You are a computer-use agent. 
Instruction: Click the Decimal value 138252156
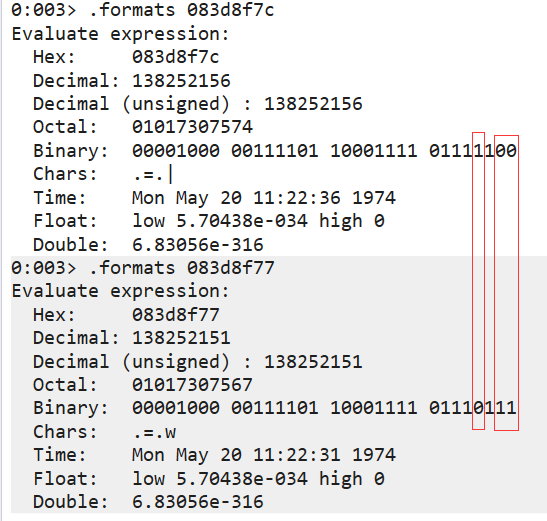click(181, 81)
